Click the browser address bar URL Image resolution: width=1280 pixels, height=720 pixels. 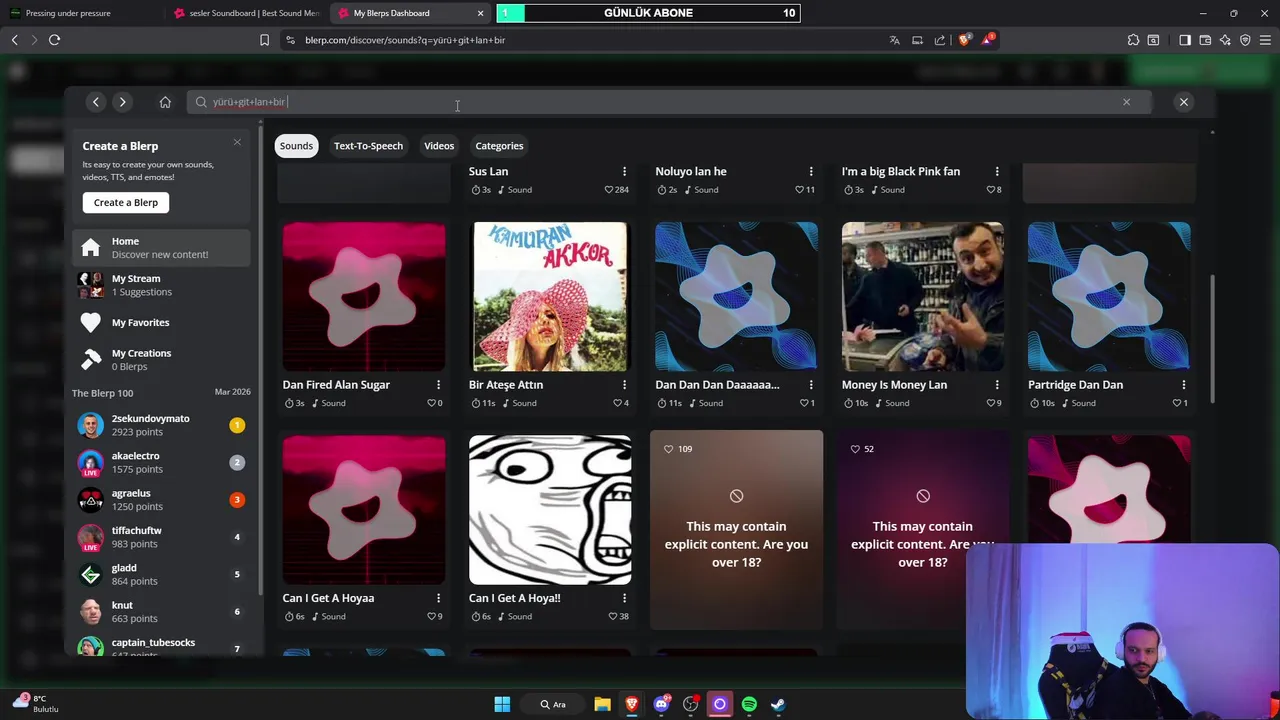405,40
